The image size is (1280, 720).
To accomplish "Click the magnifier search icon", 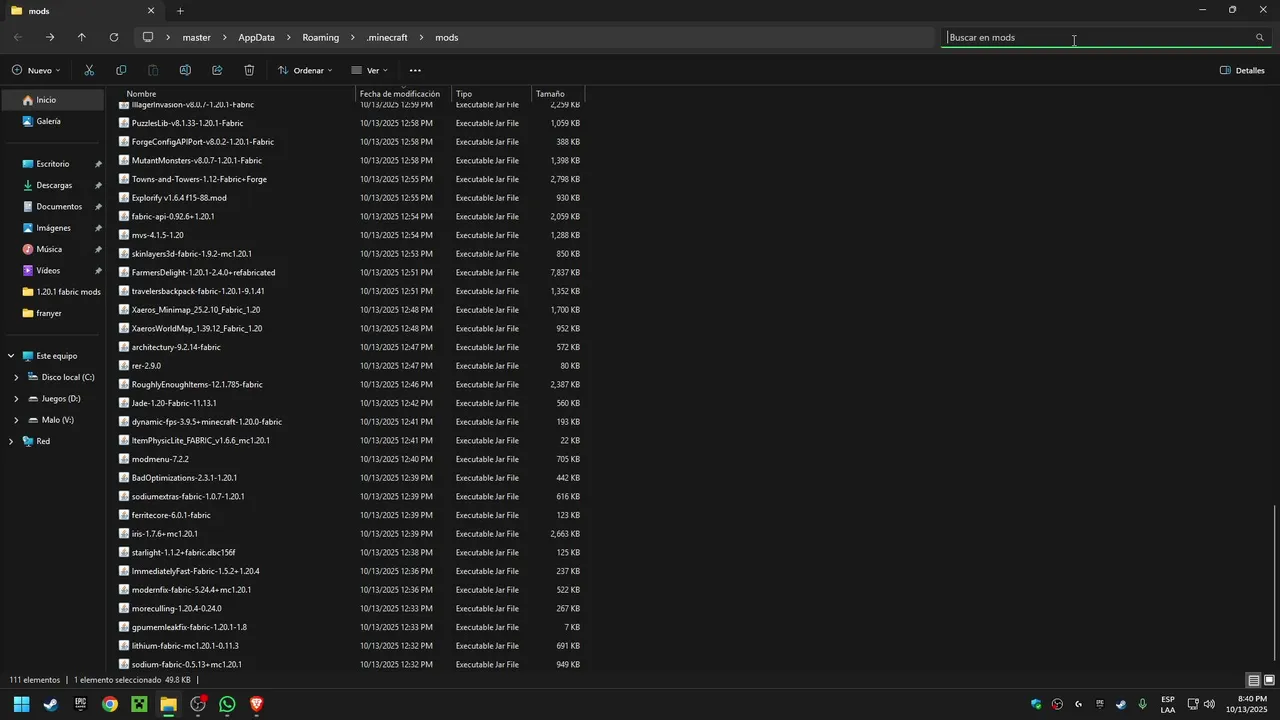I will (x=1260, y=37).
